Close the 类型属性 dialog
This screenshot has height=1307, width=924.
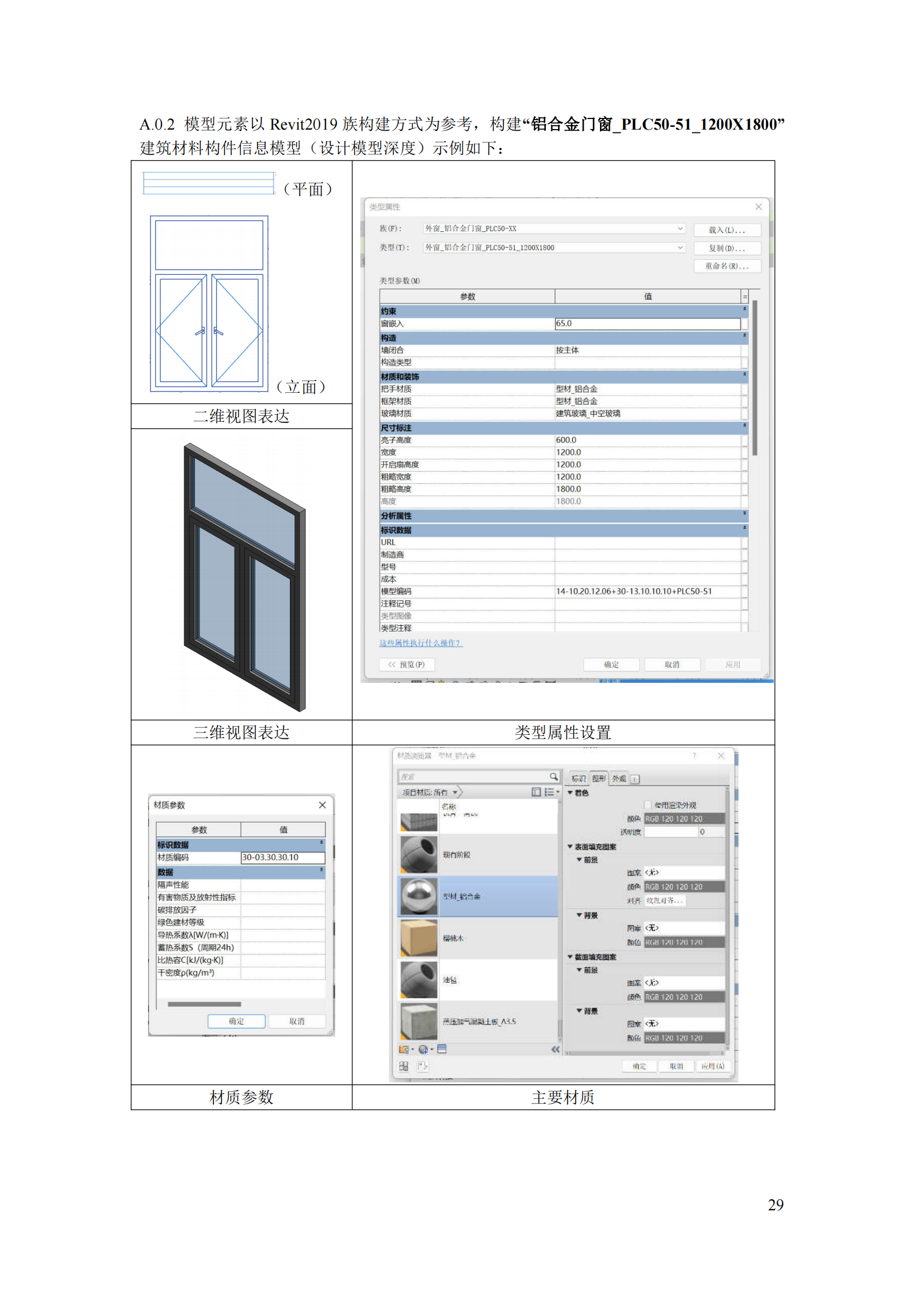point(759,207)
